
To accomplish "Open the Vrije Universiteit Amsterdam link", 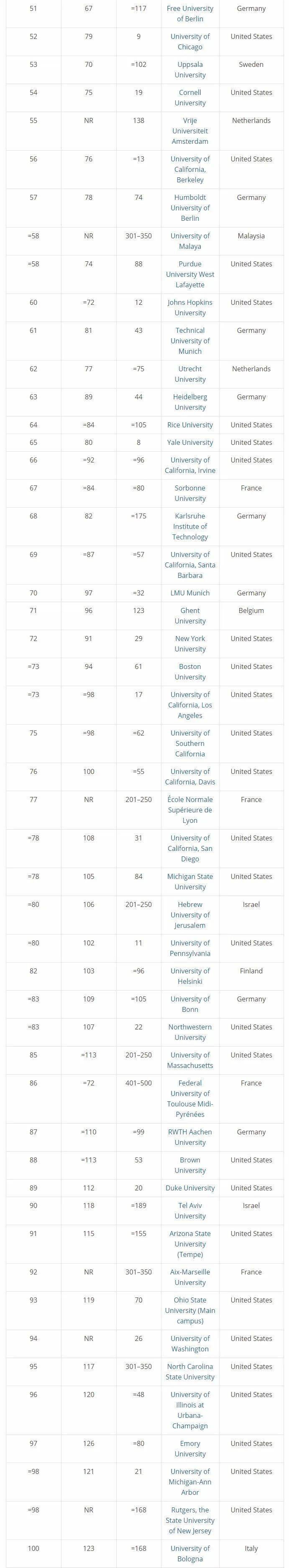I will point(190,131).
